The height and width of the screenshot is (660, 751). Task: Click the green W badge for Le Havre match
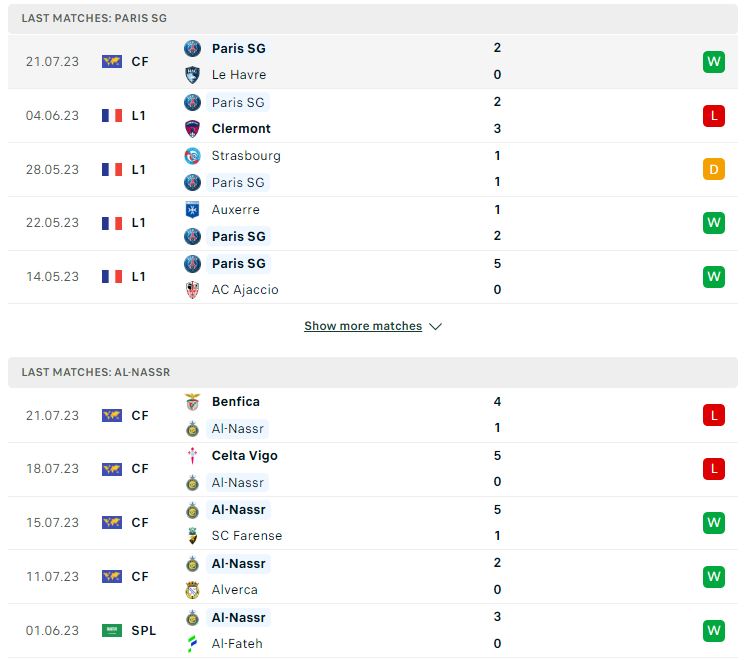713,62
